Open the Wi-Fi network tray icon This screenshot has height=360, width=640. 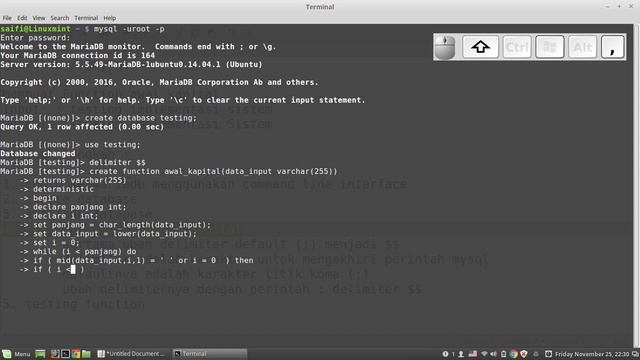(x=484, y=354)
